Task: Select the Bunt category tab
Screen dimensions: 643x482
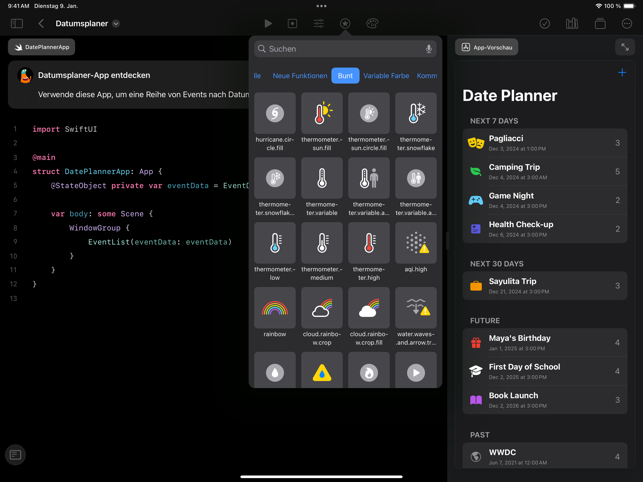Action: point(345,75)
